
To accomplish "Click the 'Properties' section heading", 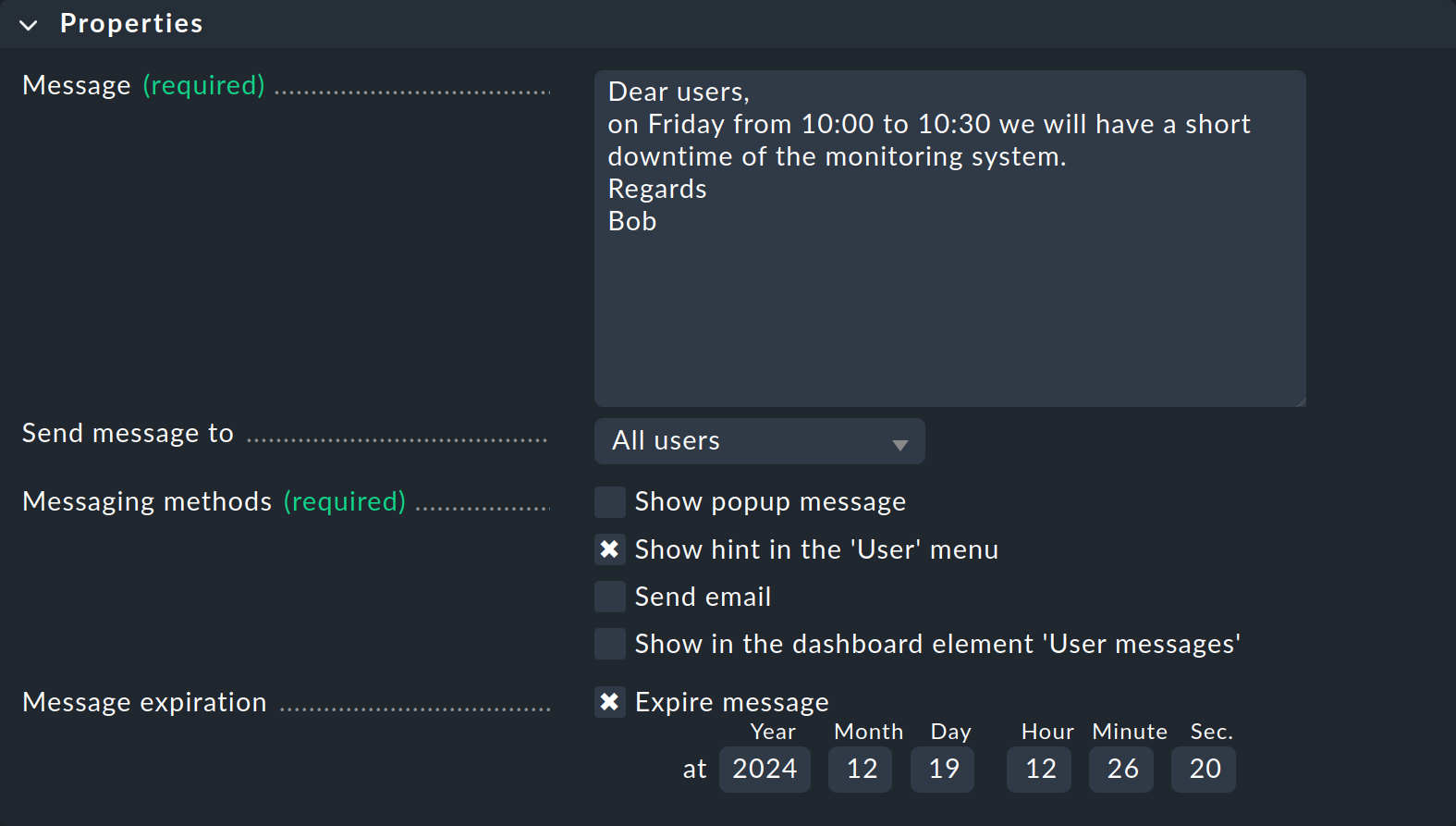I will pos(131,24).
